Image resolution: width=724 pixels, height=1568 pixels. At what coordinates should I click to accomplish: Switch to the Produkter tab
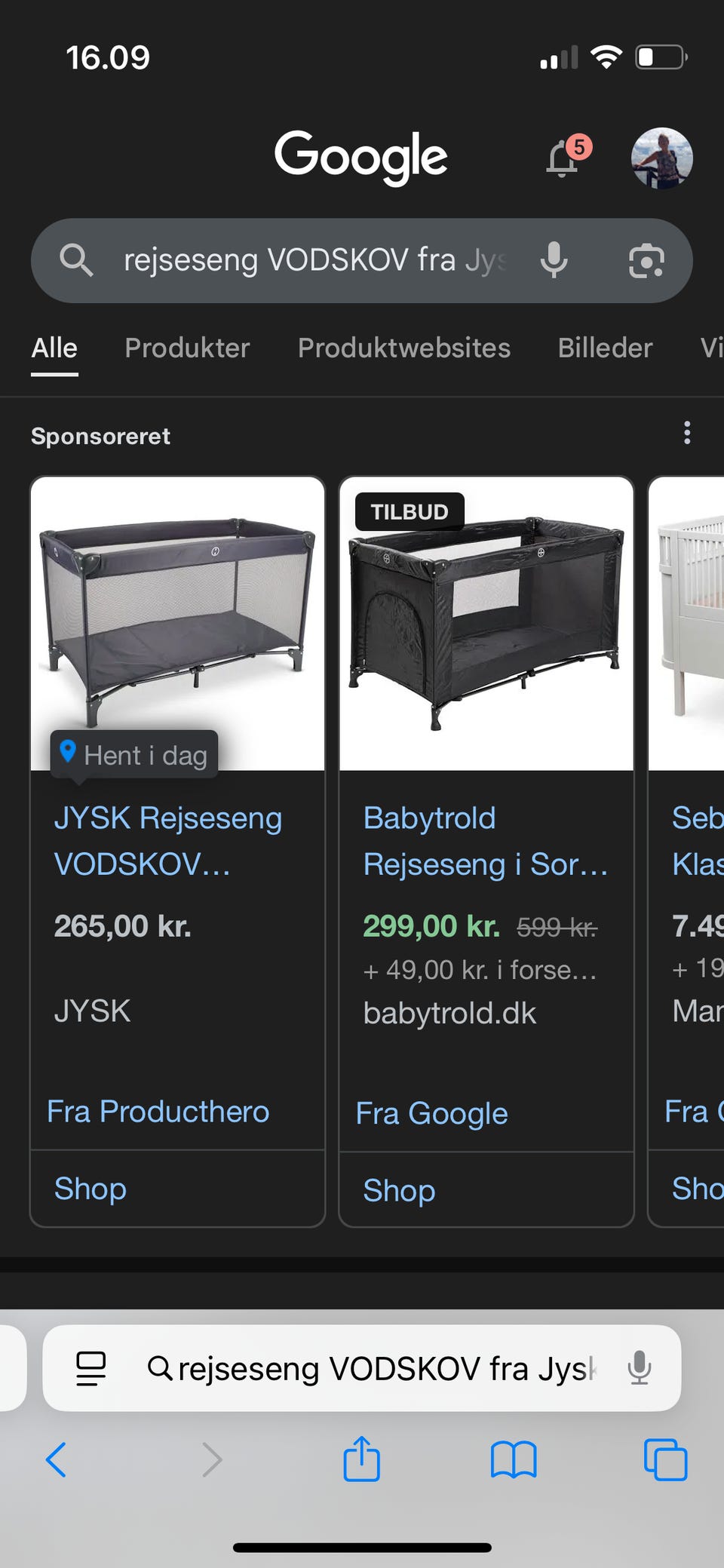[187, 348]
